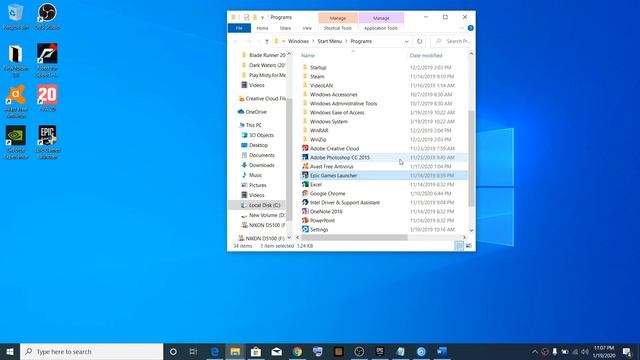The image size is (640, 360).
Task: Select the WinZip folder row
Action: coord(384,139)
